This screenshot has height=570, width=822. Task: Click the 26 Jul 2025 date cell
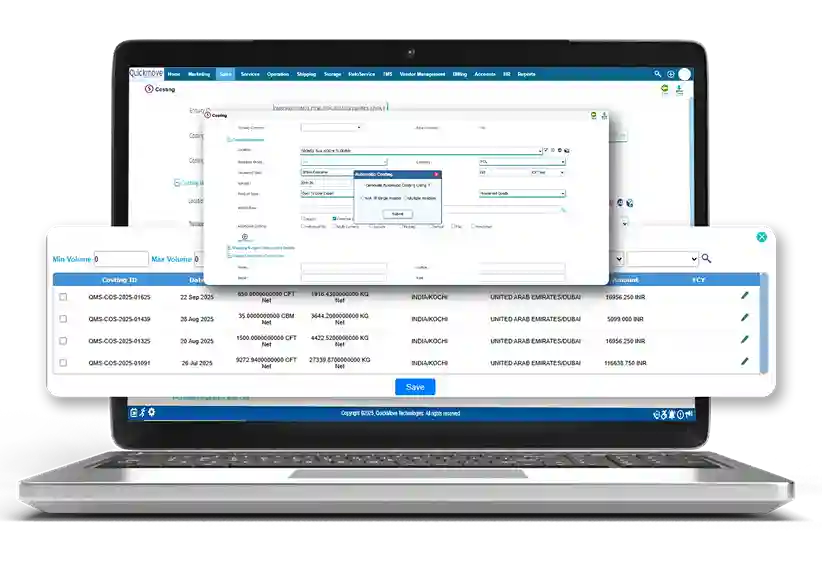(x=197, y=363)
